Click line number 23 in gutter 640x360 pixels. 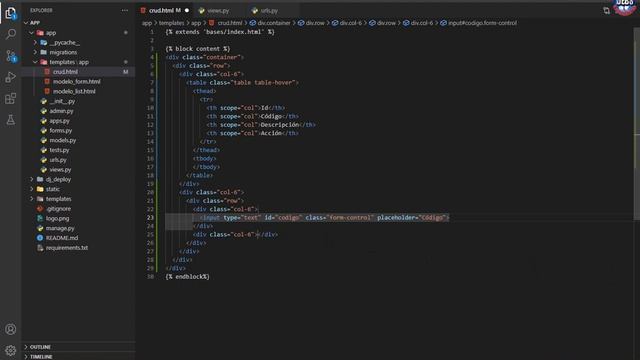[151, 218]
